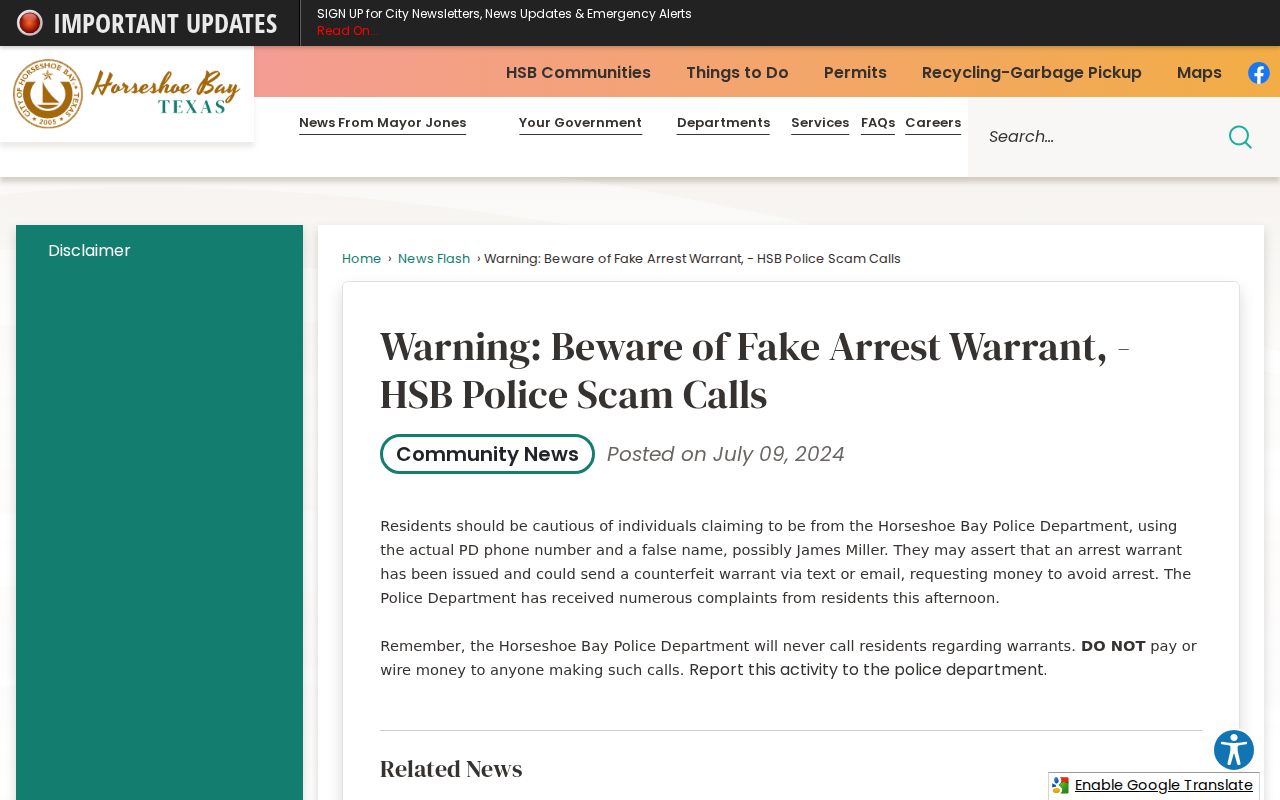Screen dimensions: 1280x800
Task: Open the Maps menu
Action: 1199,73
